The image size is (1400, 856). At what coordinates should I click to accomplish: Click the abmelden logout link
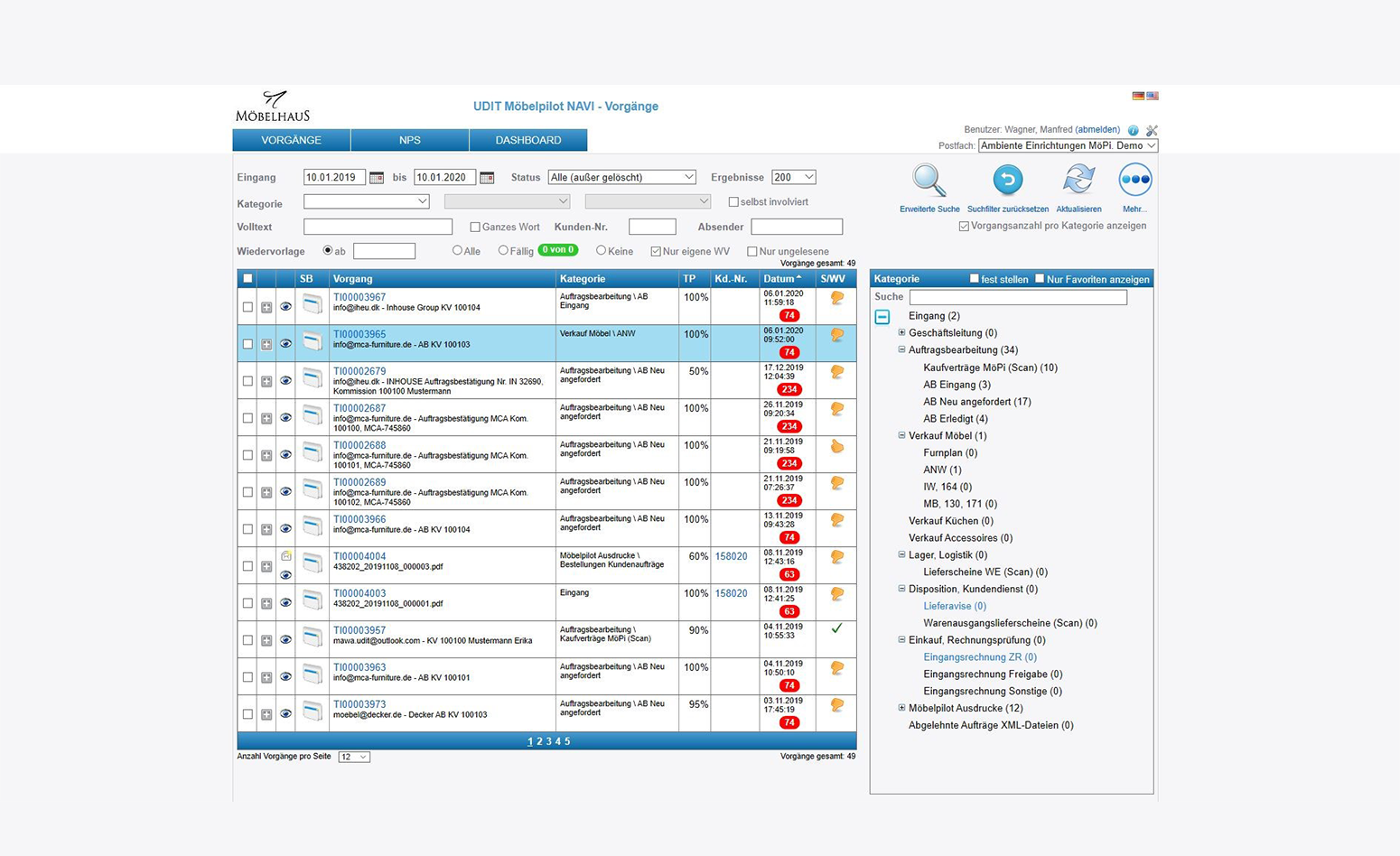[1097, 130]
